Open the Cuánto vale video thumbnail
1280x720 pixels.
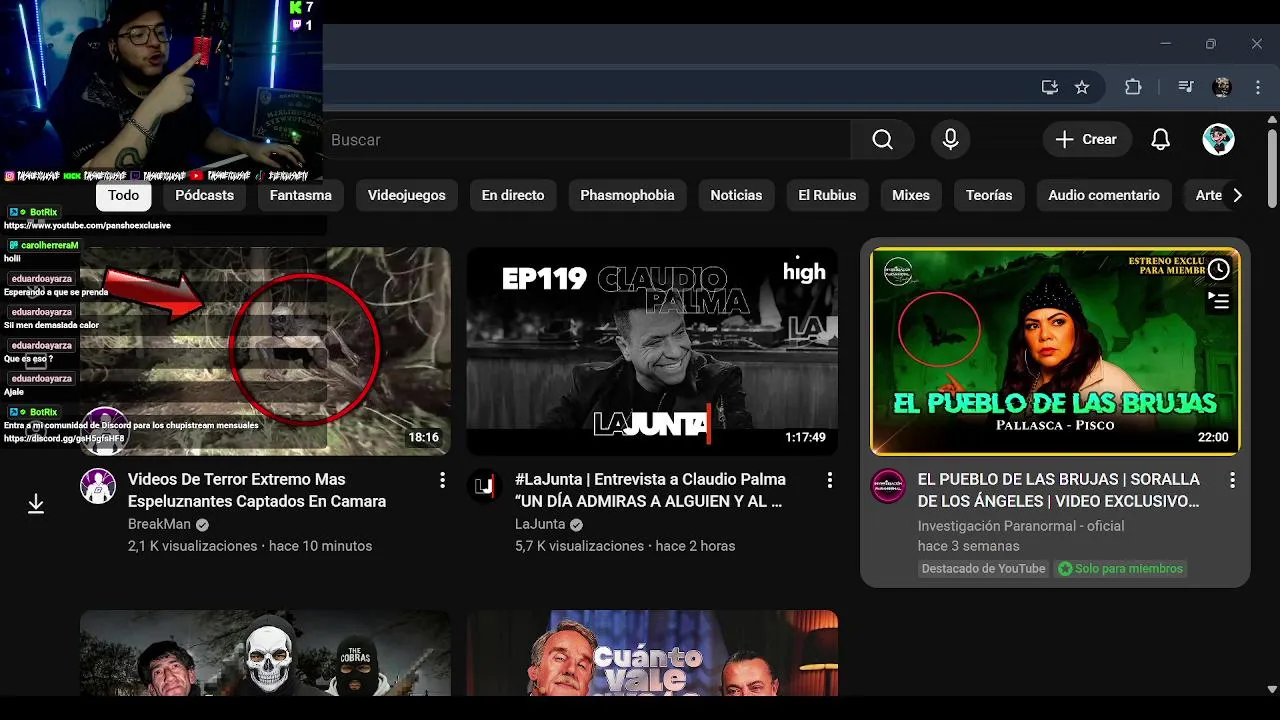652,653
